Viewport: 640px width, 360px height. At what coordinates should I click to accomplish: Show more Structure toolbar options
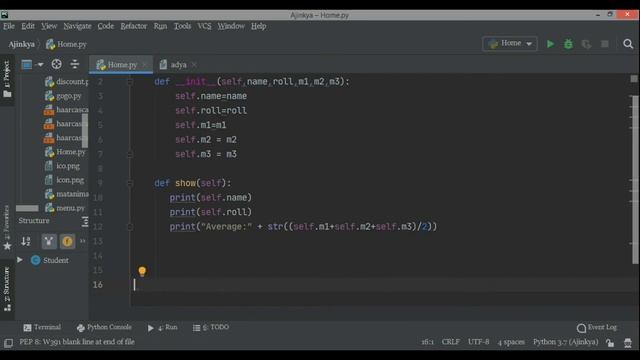(x=83, y=241)
